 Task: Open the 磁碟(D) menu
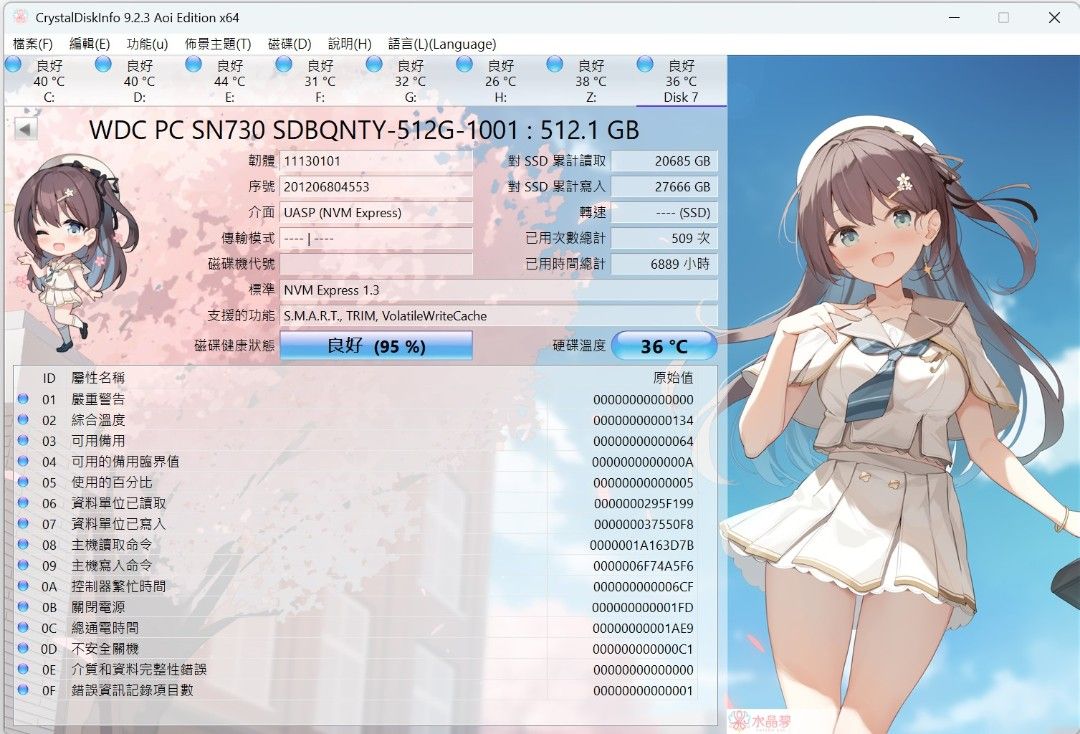tap(289, 44)
